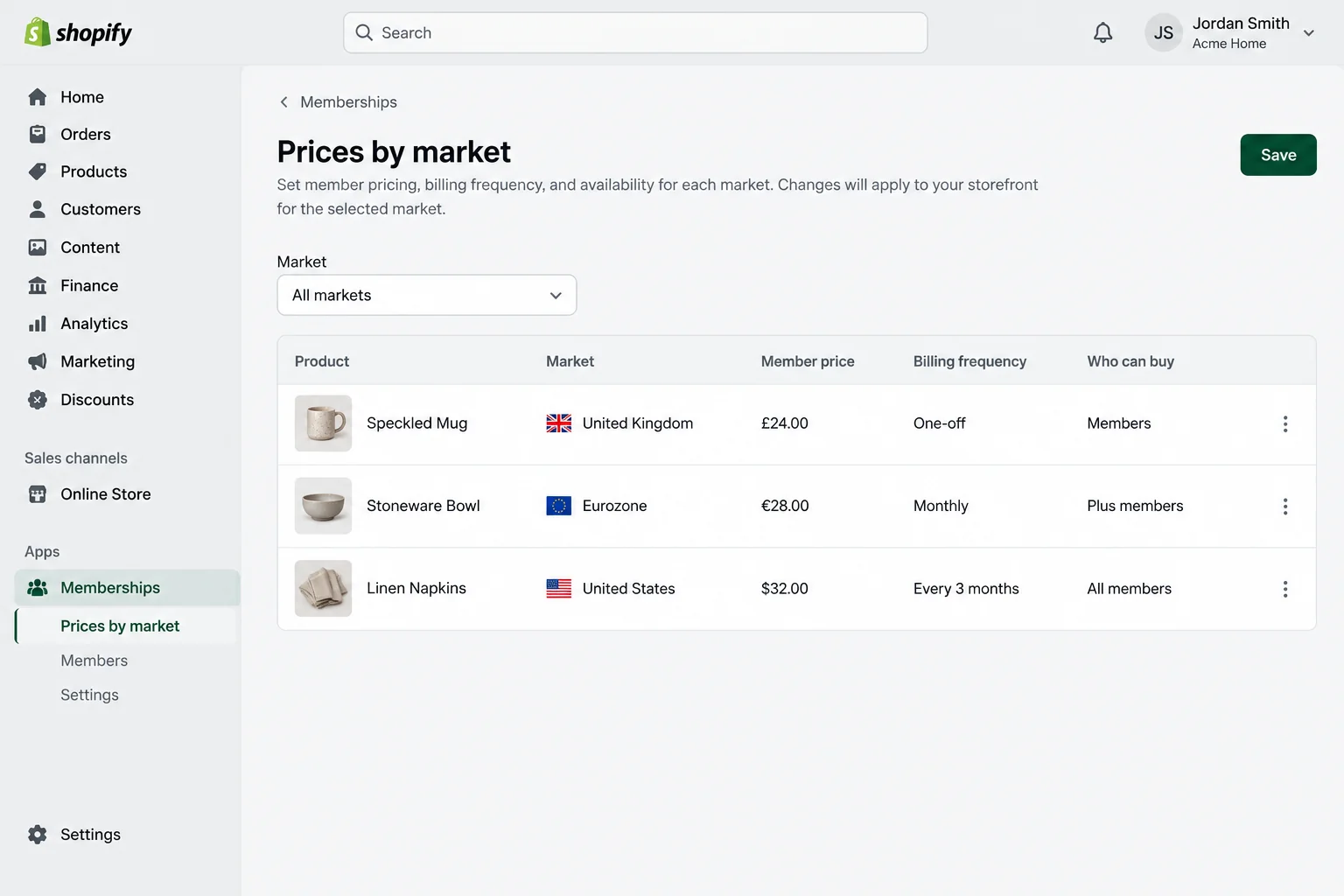Click the search magnifier icon
1344x896 pixels.
(x=364, y=32)
